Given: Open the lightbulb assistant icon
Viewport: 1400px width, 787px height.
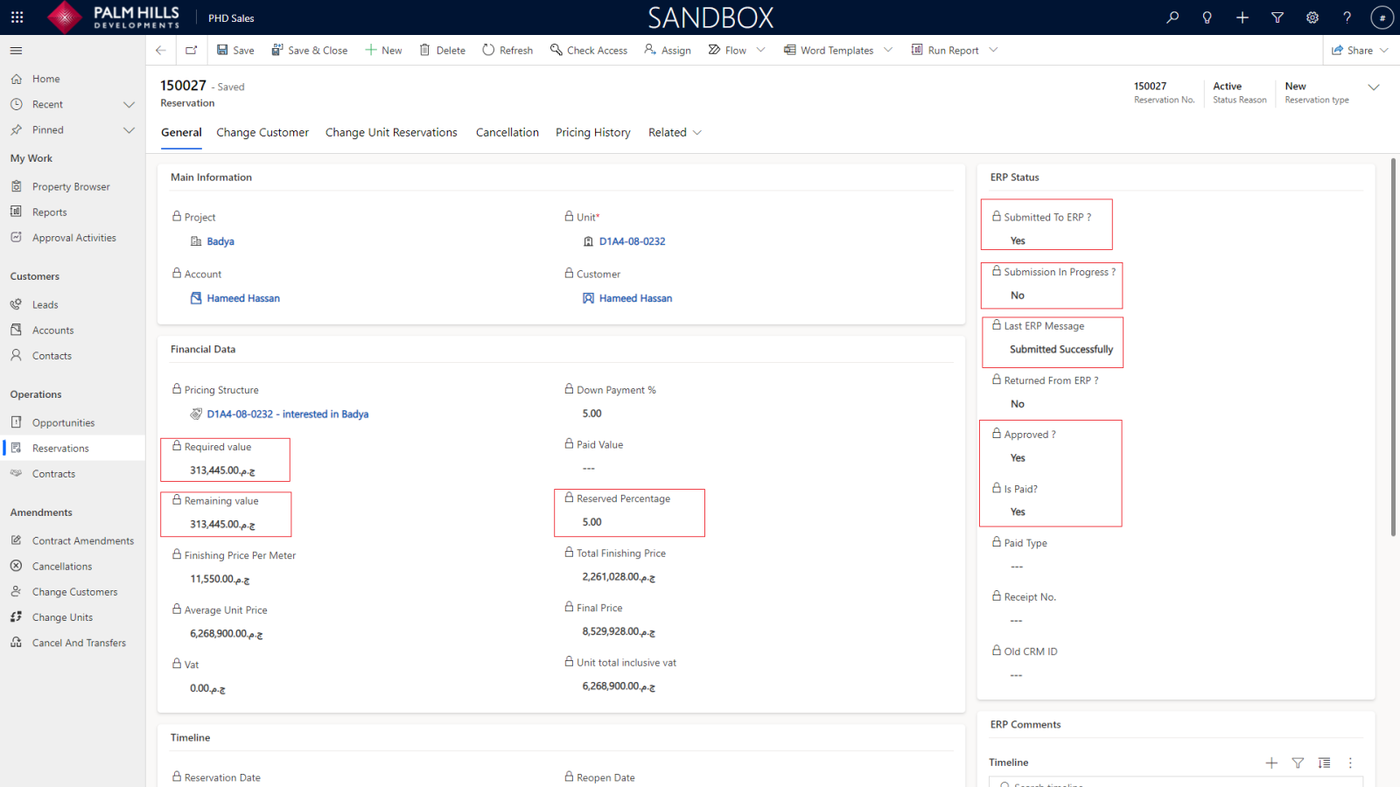Looking at the screenshot, I should (x=1207, y=17).
